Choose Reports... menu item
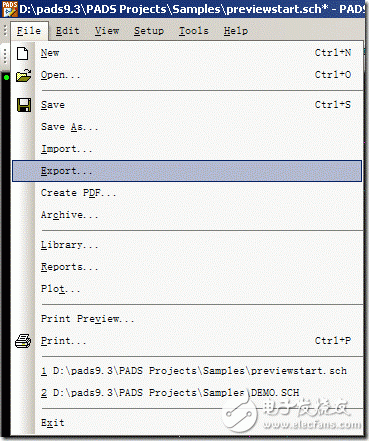The height and width of the screenshot is (441, 369). pyautogui.click(x=187, y=267)
